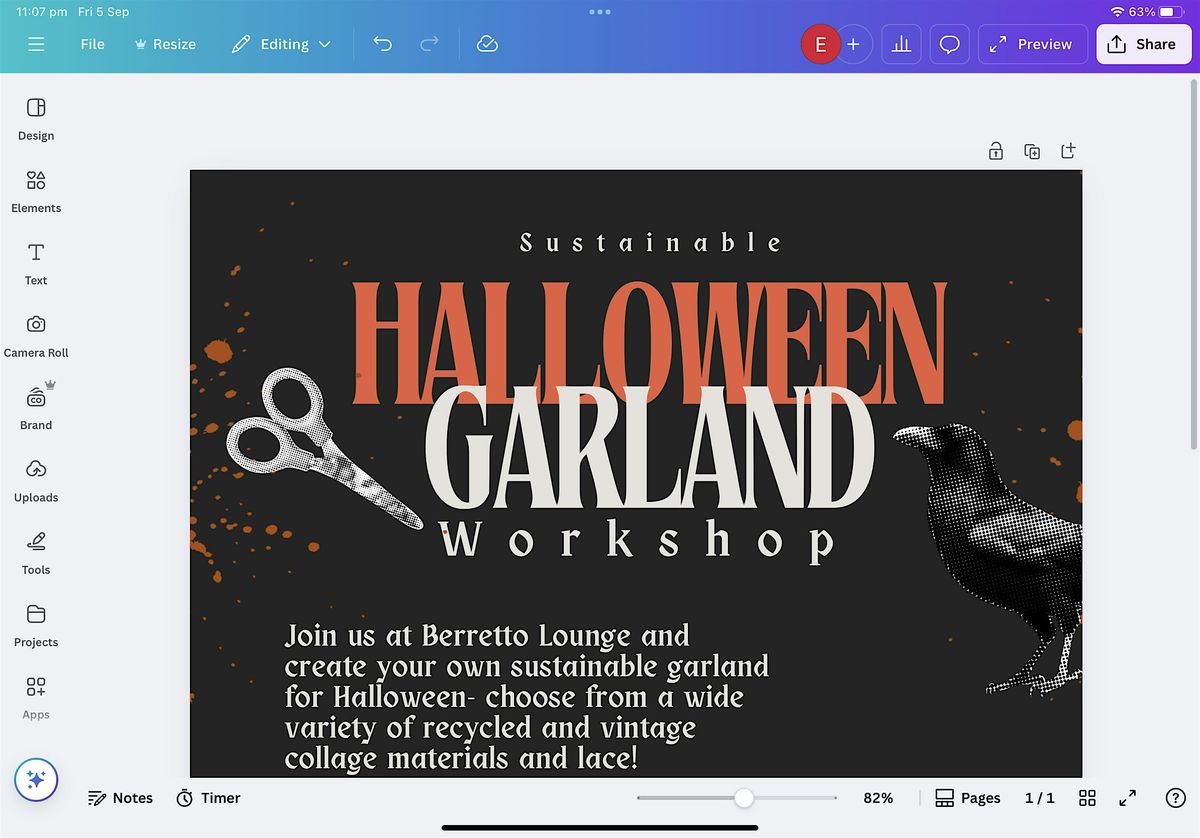Open the Design tab
Image resolution: width=1200 pixels, height=838 pixels.
(36, 118)
